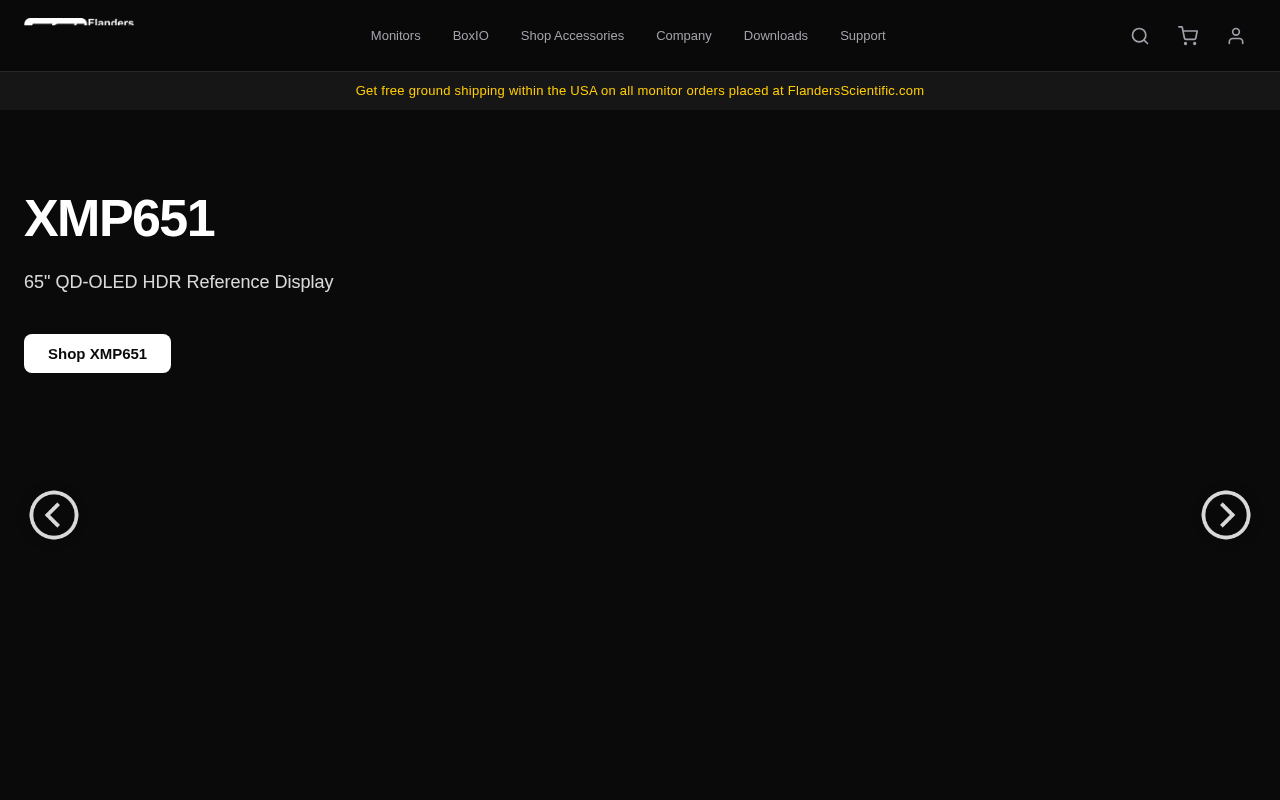Open the user account icon
1280x800 pixels.
[1236, 36]
